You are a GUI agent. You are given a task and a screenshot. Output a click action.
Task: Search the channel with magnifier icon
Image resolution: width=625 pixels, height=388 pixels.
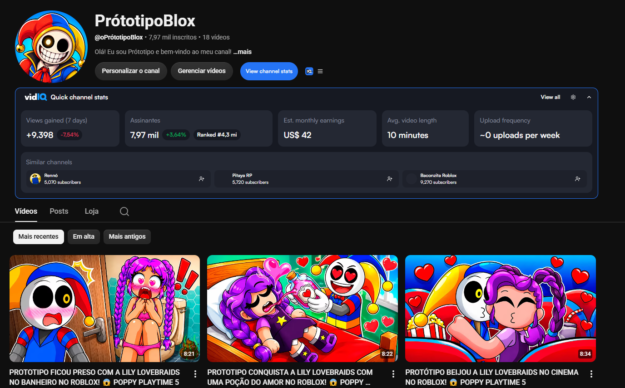(124, 211)
